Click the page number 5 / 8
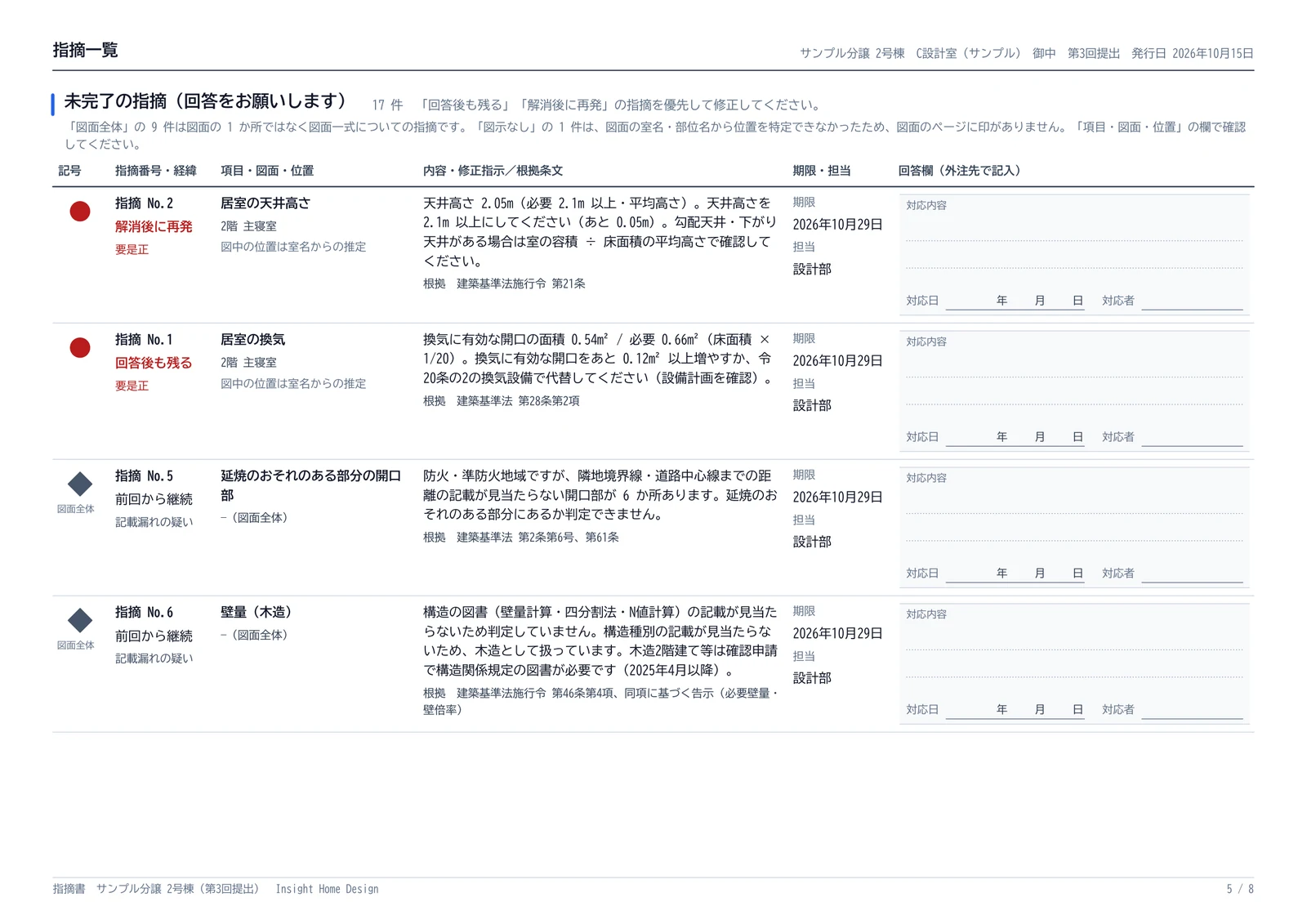 [1240, 890]
